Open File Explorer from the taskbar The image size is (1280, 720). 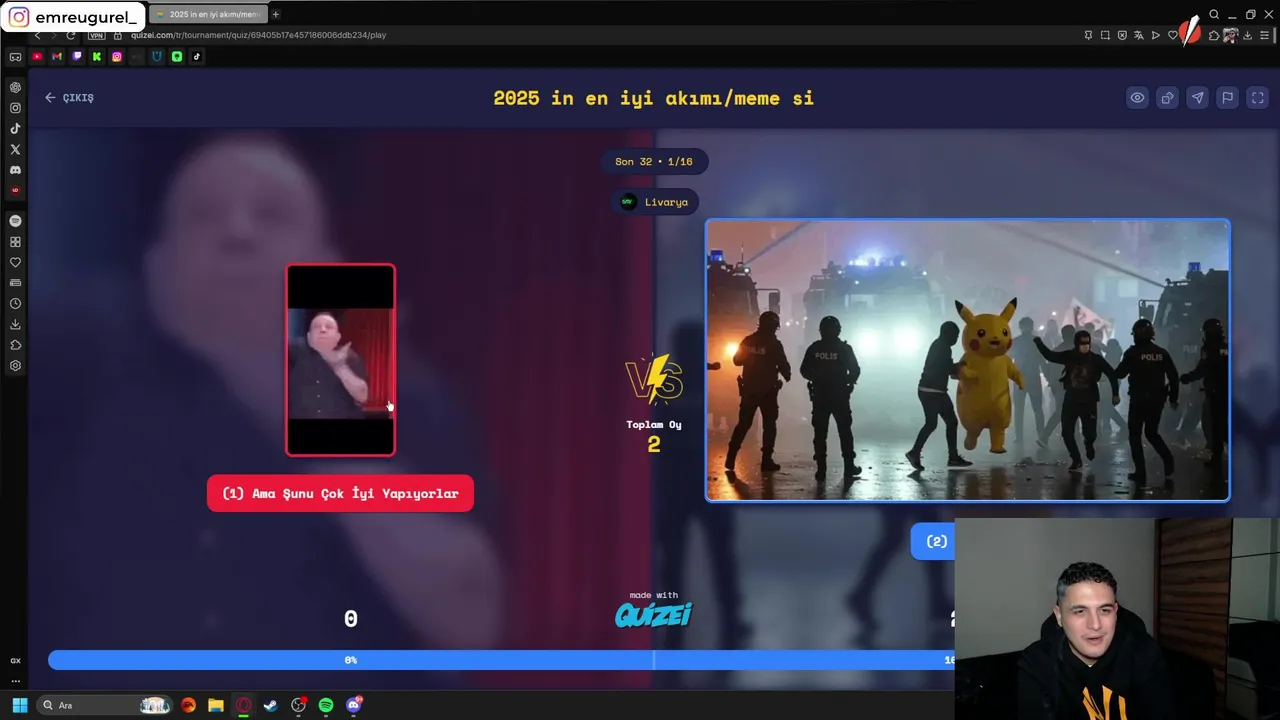tap(215, 705)
